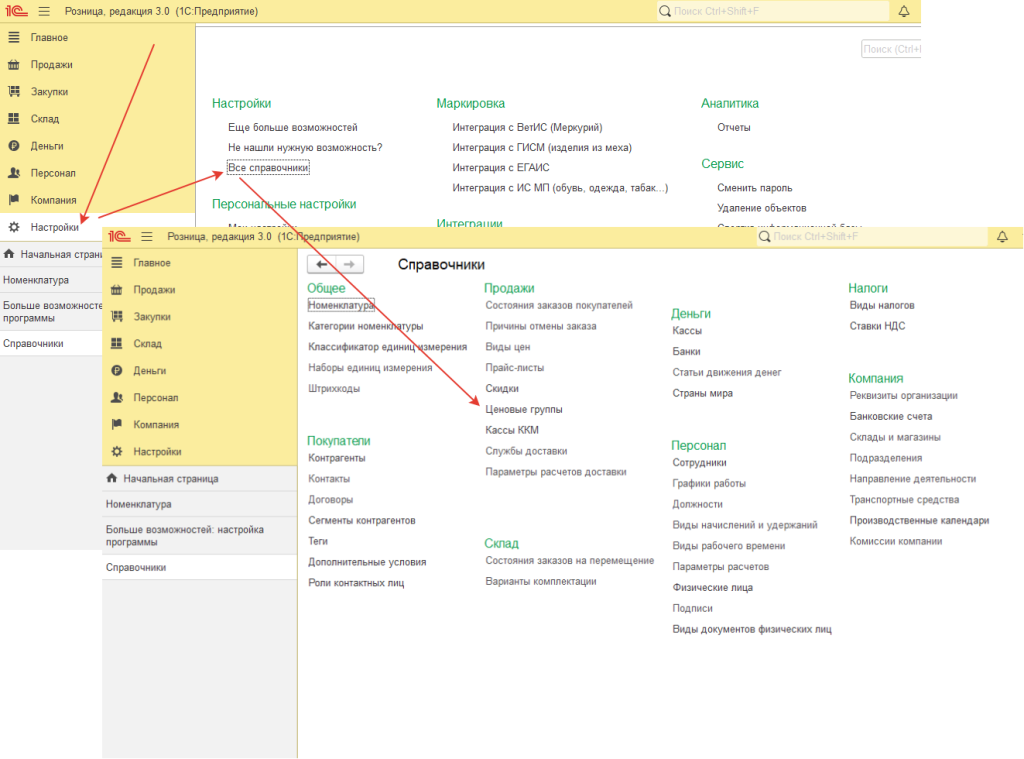This screenshot has width=1024, height=759.
Task: Click the notification bell in the front window
Action: (x=1002, y=236)
